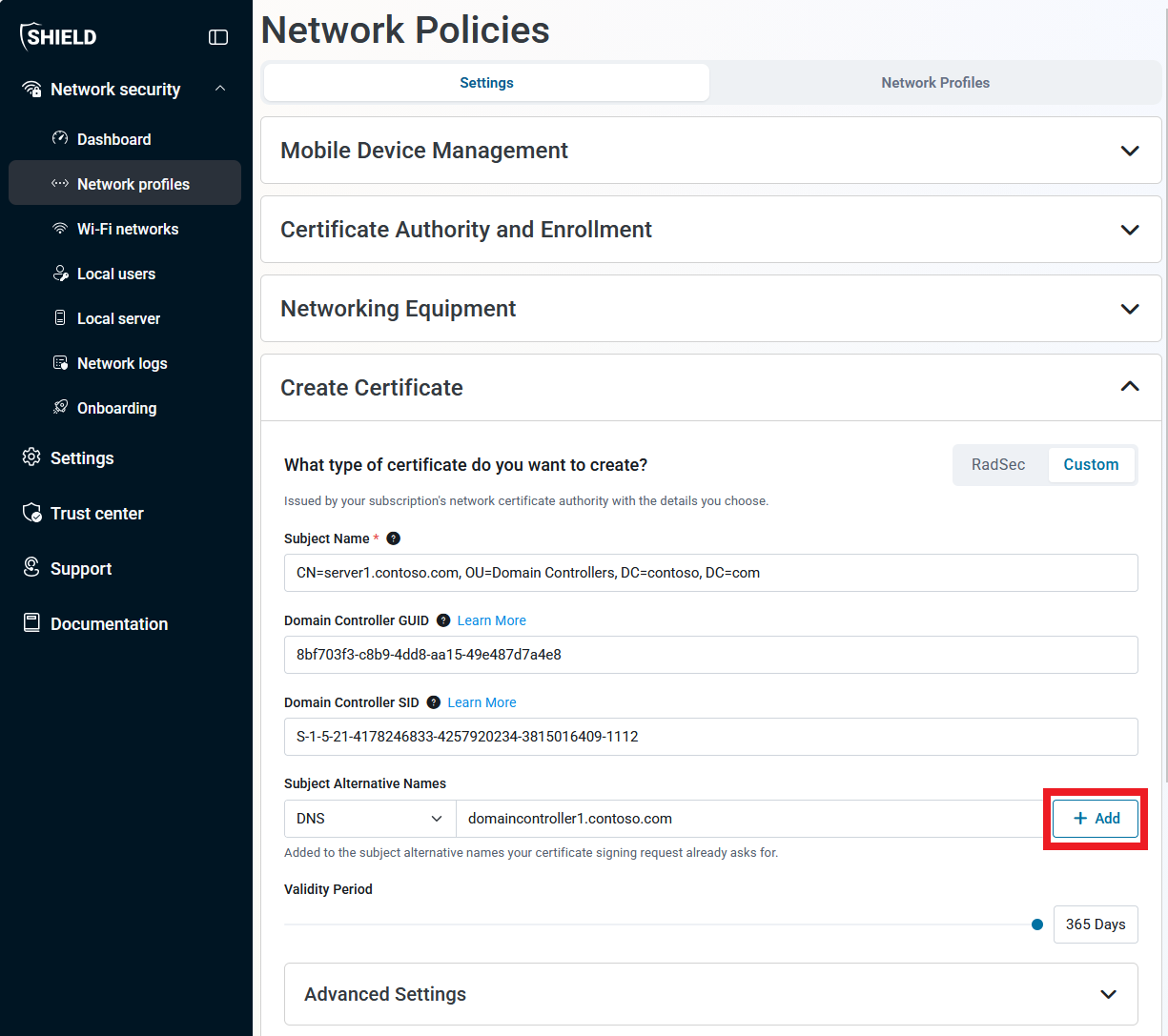
Task: Open Learn More link for Domain Controller GUID
Action: coord(491,620)
